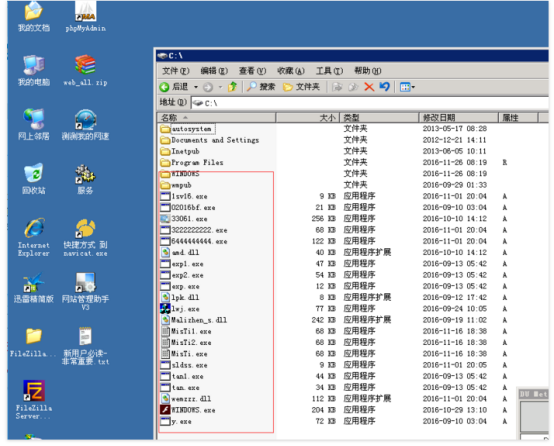The image size is (554, 446).
Task: Expand the Back history dropdown arrow
Action: [x=195, y=87]
